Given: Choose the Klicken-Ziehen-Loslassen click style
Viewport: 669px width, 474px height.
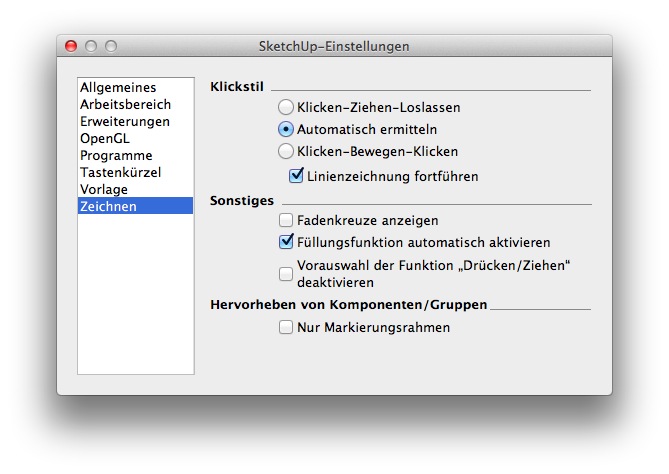Looking at the screenshot, I should click(286, 107).
